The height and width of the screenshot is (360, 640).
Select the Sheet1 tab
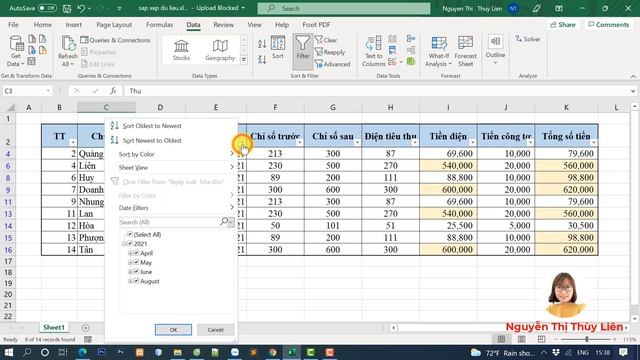(54, 328)
